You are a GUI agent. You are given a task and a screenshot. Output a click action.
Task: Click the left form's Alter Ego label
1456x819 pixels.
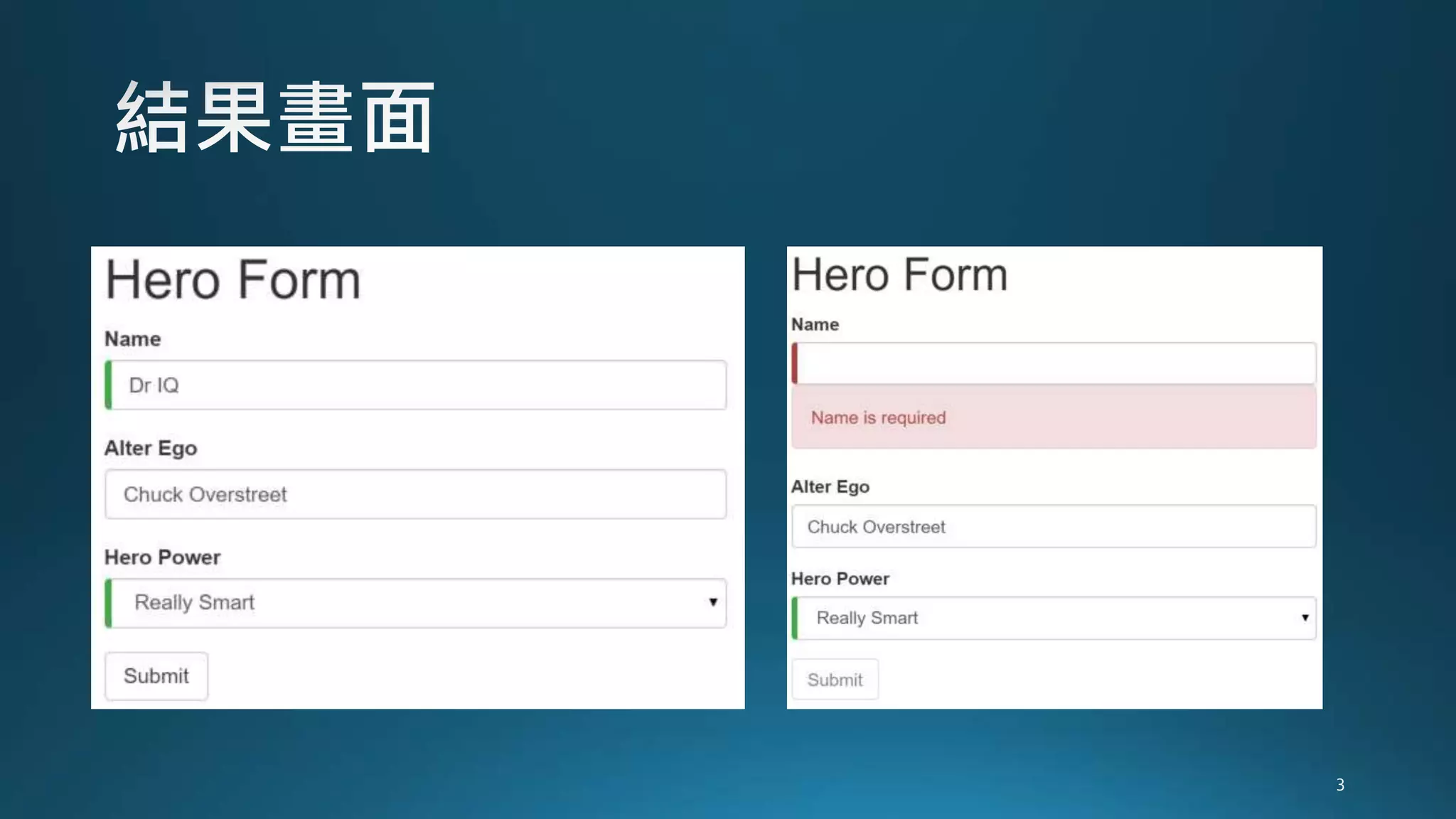pos(151,449)
